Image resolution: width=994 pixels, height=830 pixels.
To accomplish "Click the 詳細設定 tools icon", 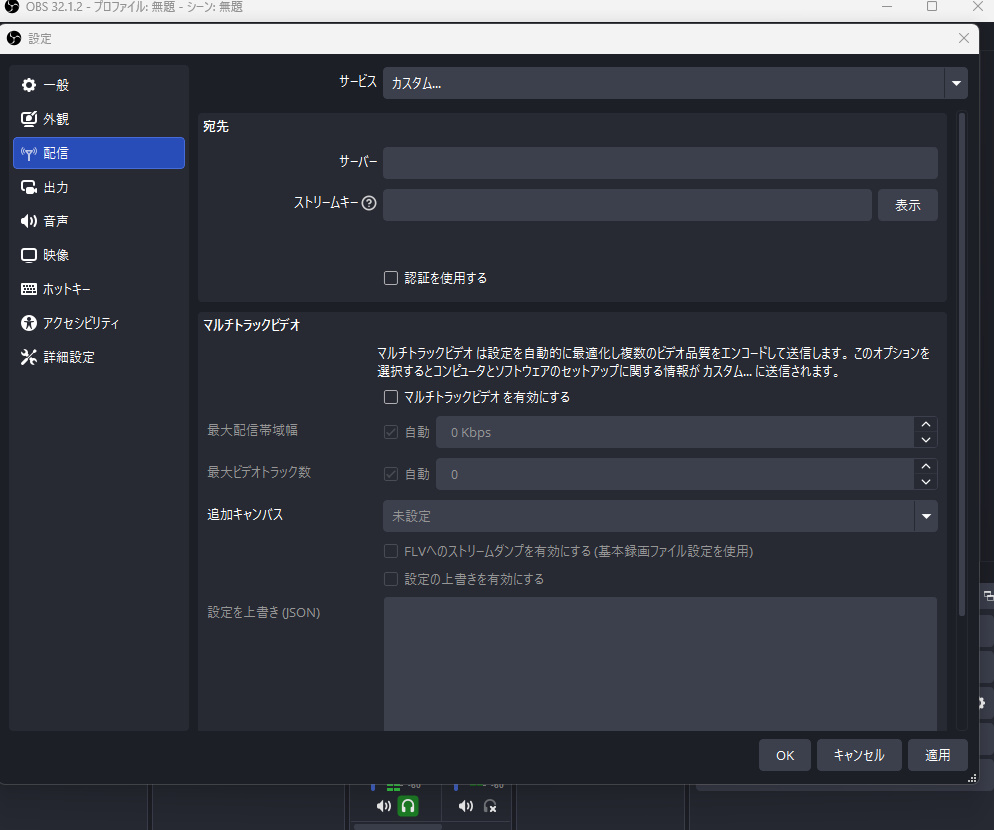I will (x=29, y=357).
